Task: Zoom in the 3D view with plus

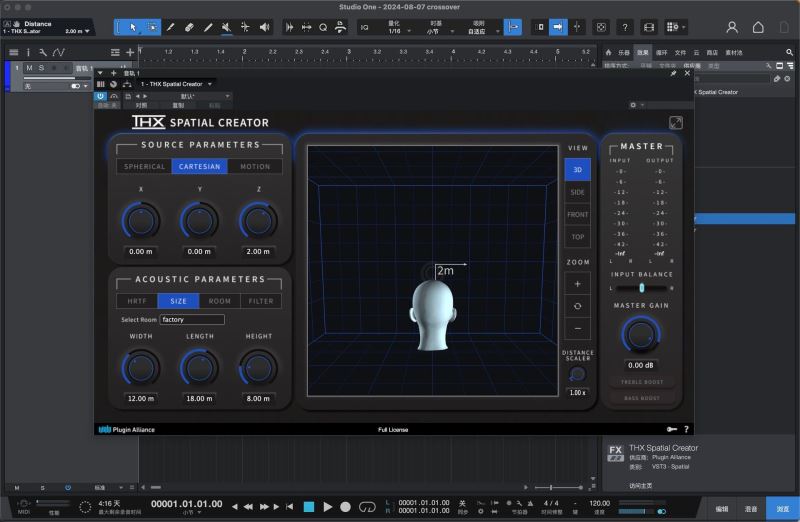Action: pos(578,284)
